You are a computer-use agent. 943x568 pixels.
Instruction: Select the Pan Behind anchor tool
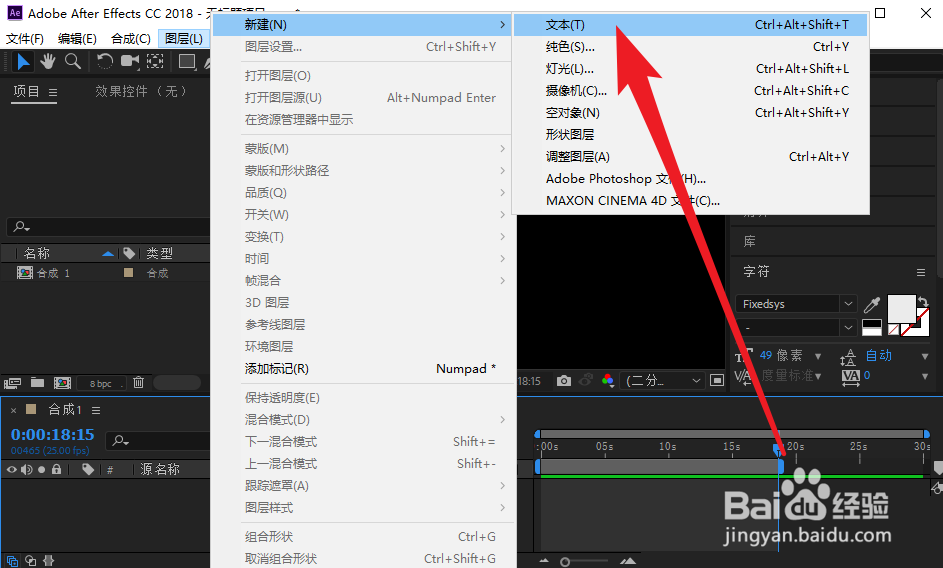[155, 61]
